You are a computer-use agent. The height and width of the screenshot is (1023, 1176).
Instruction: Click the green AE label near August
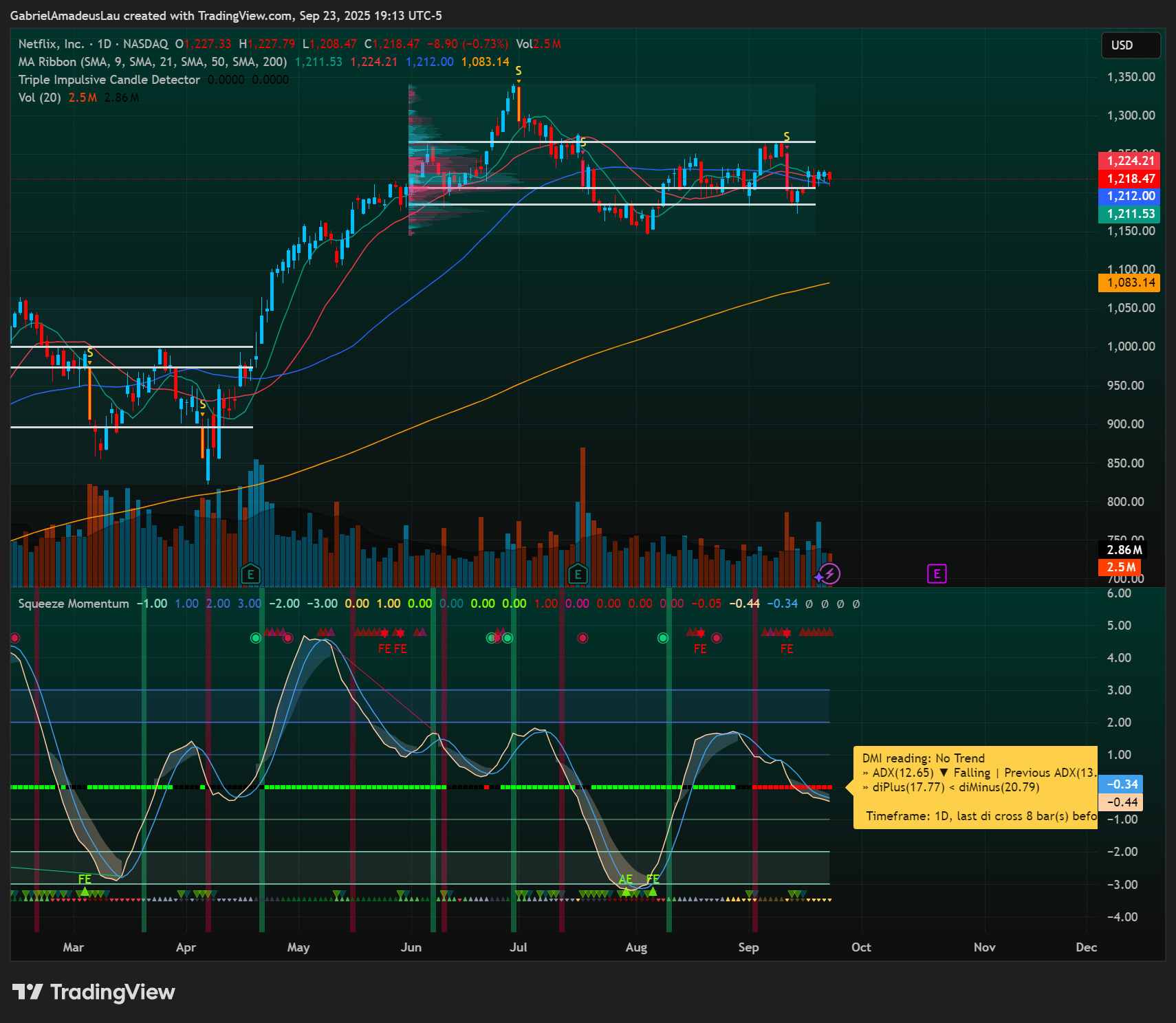pyautogui.click(x=625, y=879)
